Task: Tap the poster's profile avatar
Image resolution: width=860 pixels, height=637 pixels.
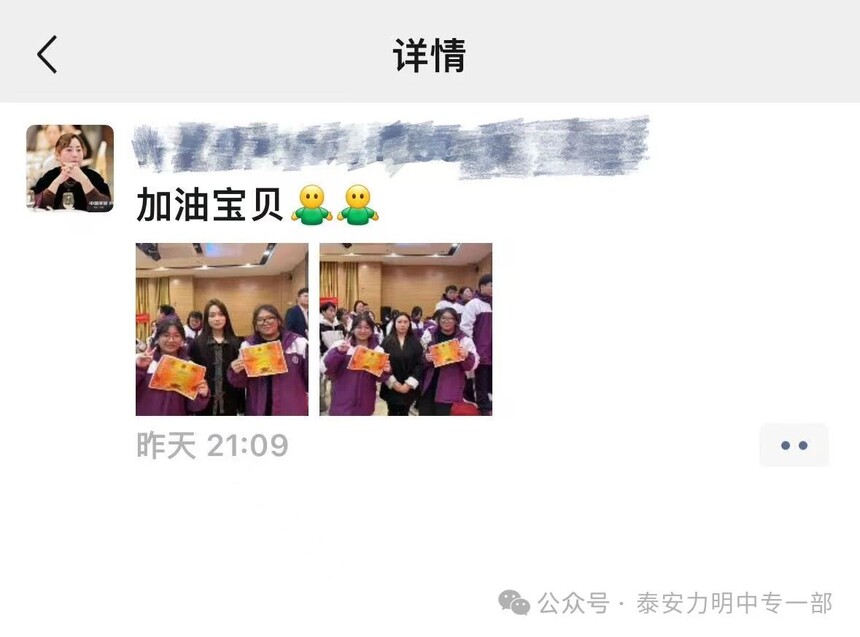Action: coord(70,168)
